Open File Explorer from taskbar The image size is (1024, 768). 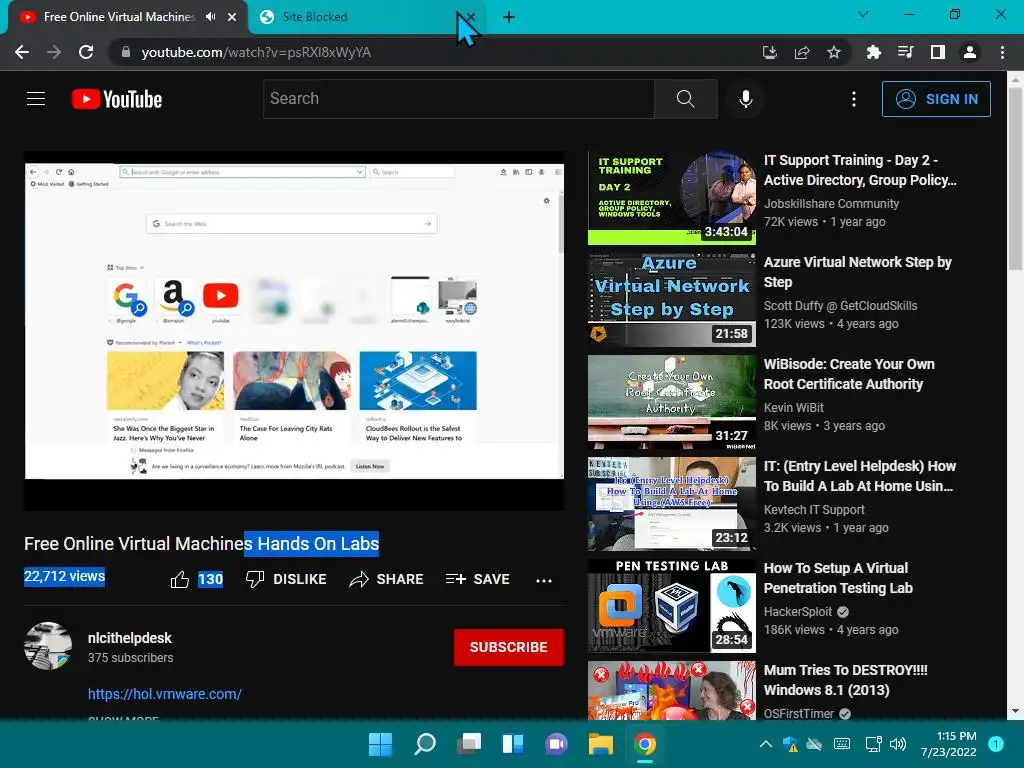tap(600, 744)
